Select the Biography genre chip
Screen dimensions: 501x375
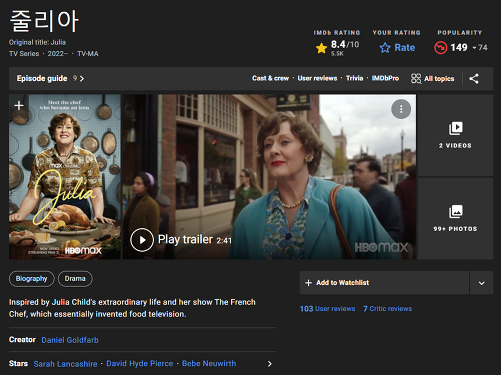click(32, 279)
